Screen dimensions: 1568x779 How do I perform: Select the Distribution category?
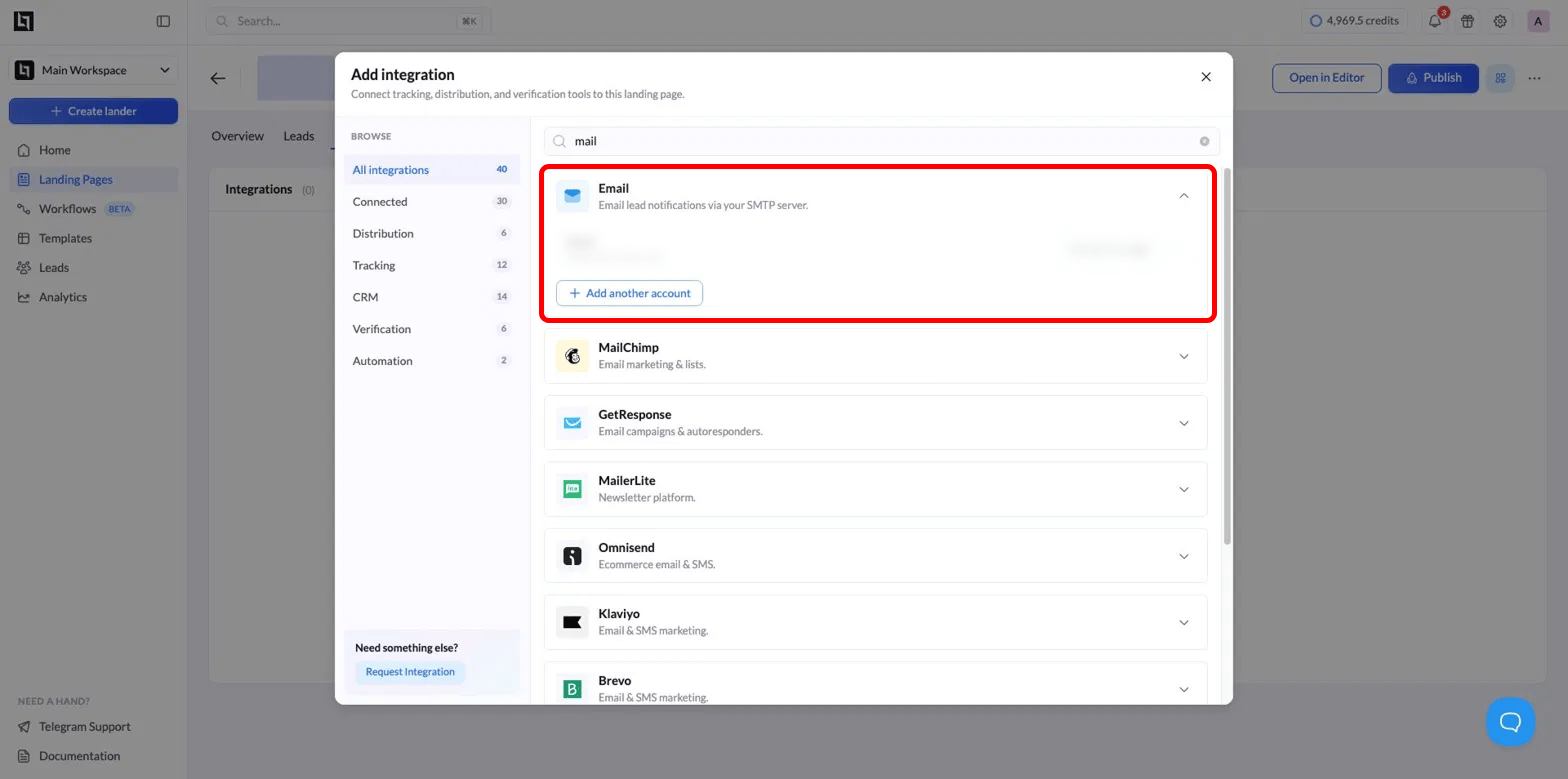coord(431,234)
